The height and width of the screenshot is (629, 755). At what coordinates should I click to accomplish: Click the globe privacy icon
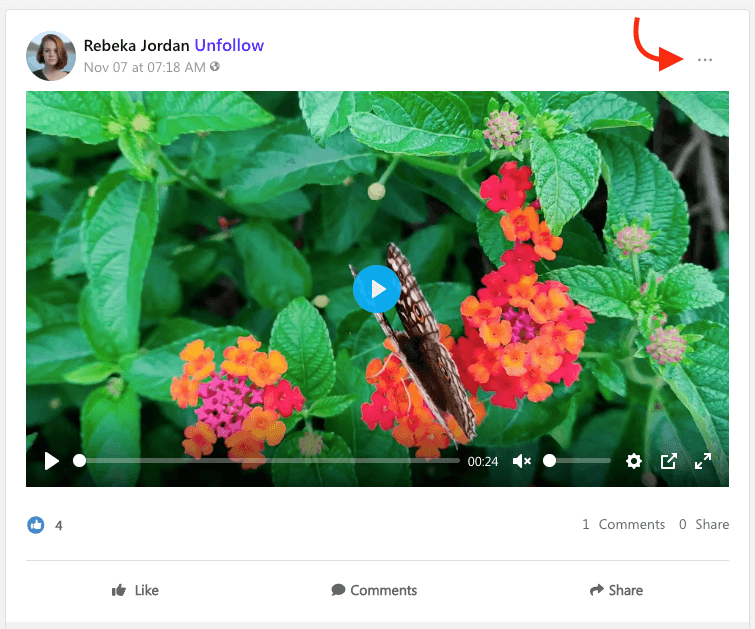pyautogui.click(x=215, y=68)
